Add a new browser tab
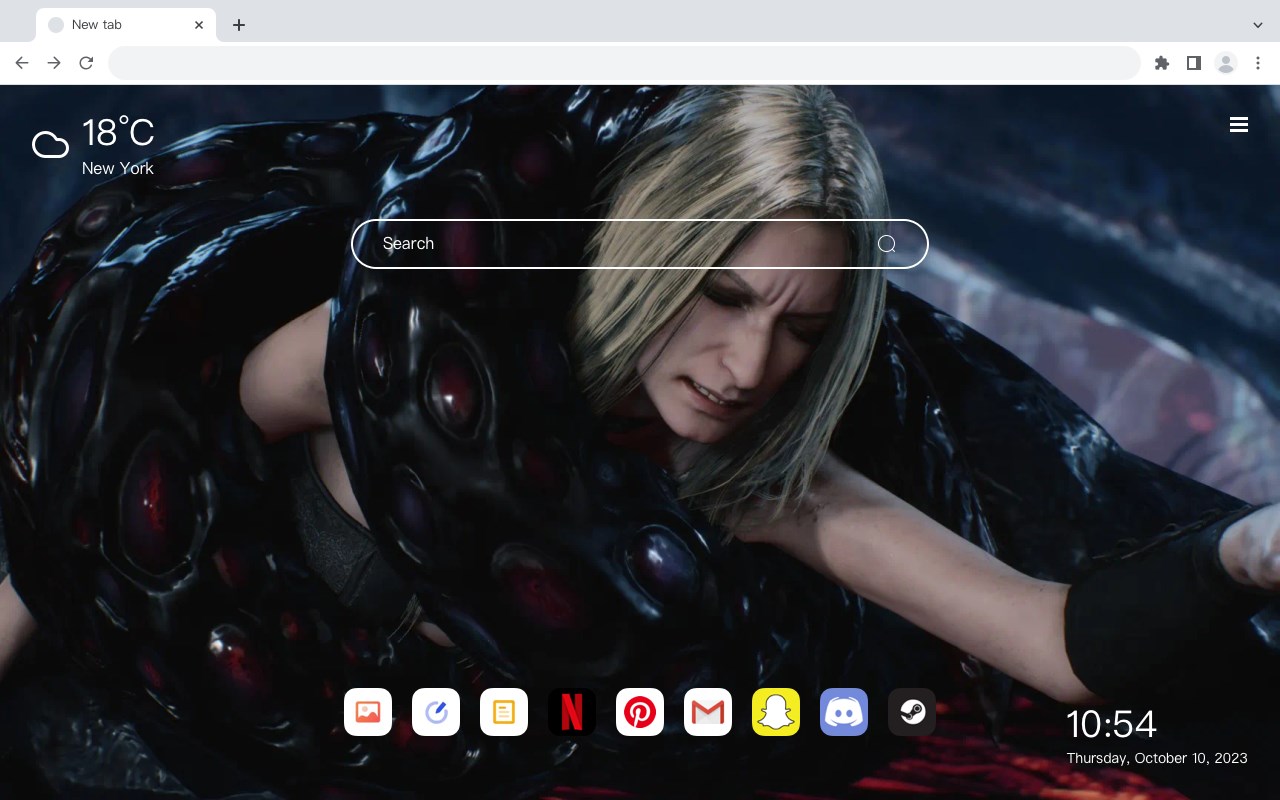The width and height of the screenshot is (1280, 800). tap(238, 25)
